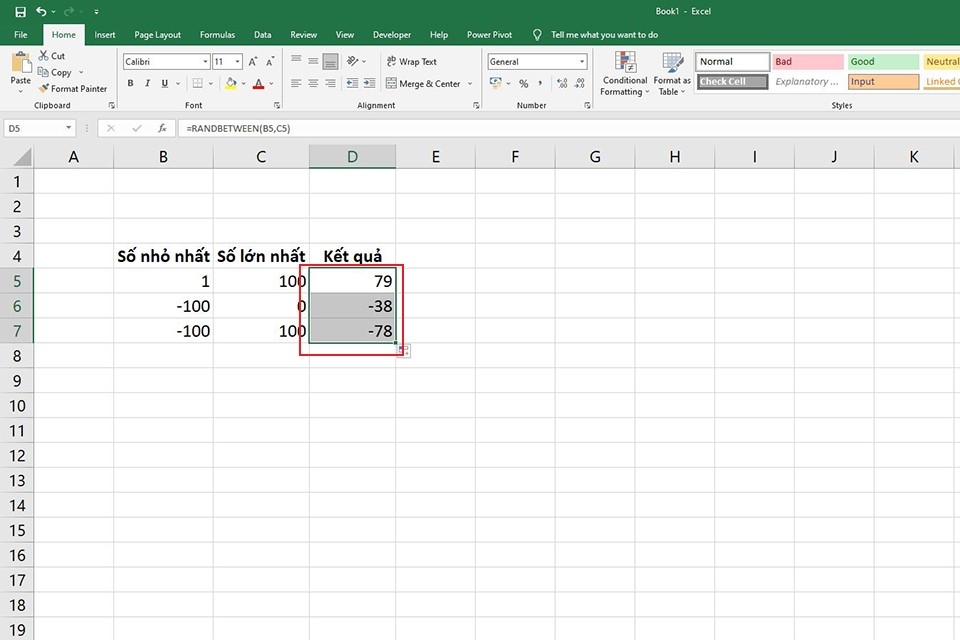Image resolution: width=960 pixels, height=640 pixels.
Task: Open the Calibri font name dropdown
Action: [206, 62]
